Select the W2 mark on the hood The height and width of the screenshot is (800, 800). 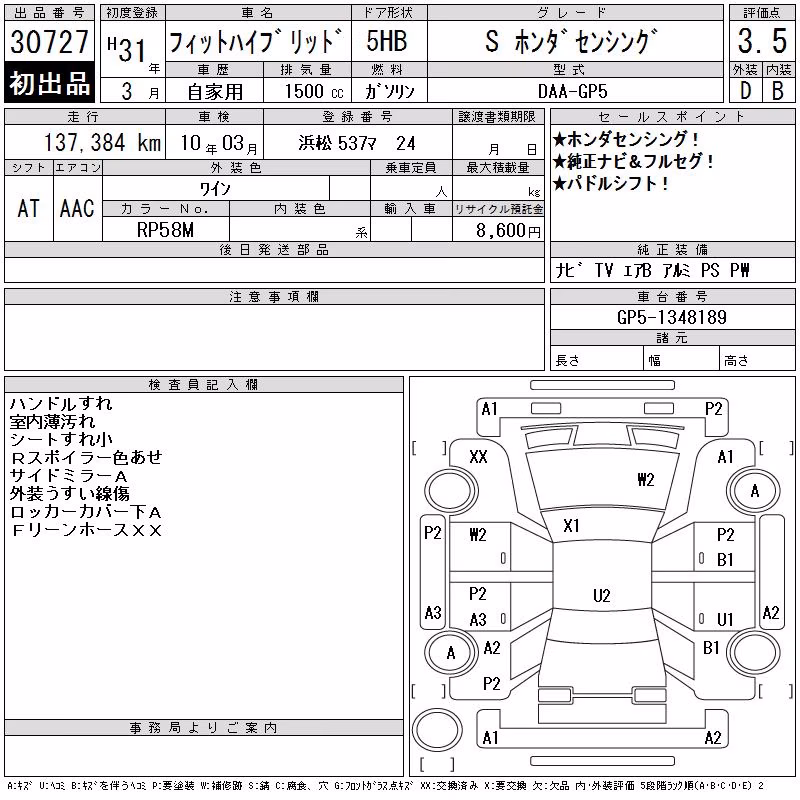click(645, 480)
